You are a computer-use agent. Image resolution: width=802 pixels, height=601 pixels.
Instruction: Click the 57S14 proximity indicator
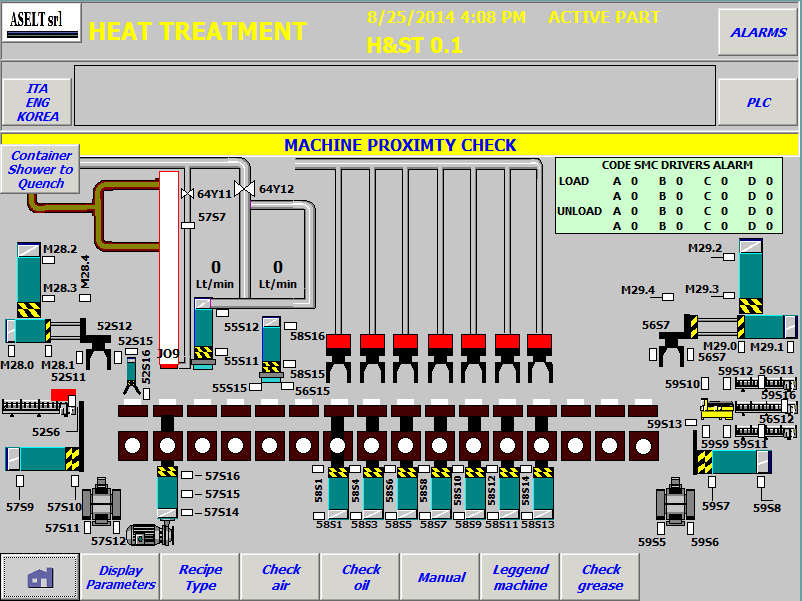(187, 512)
